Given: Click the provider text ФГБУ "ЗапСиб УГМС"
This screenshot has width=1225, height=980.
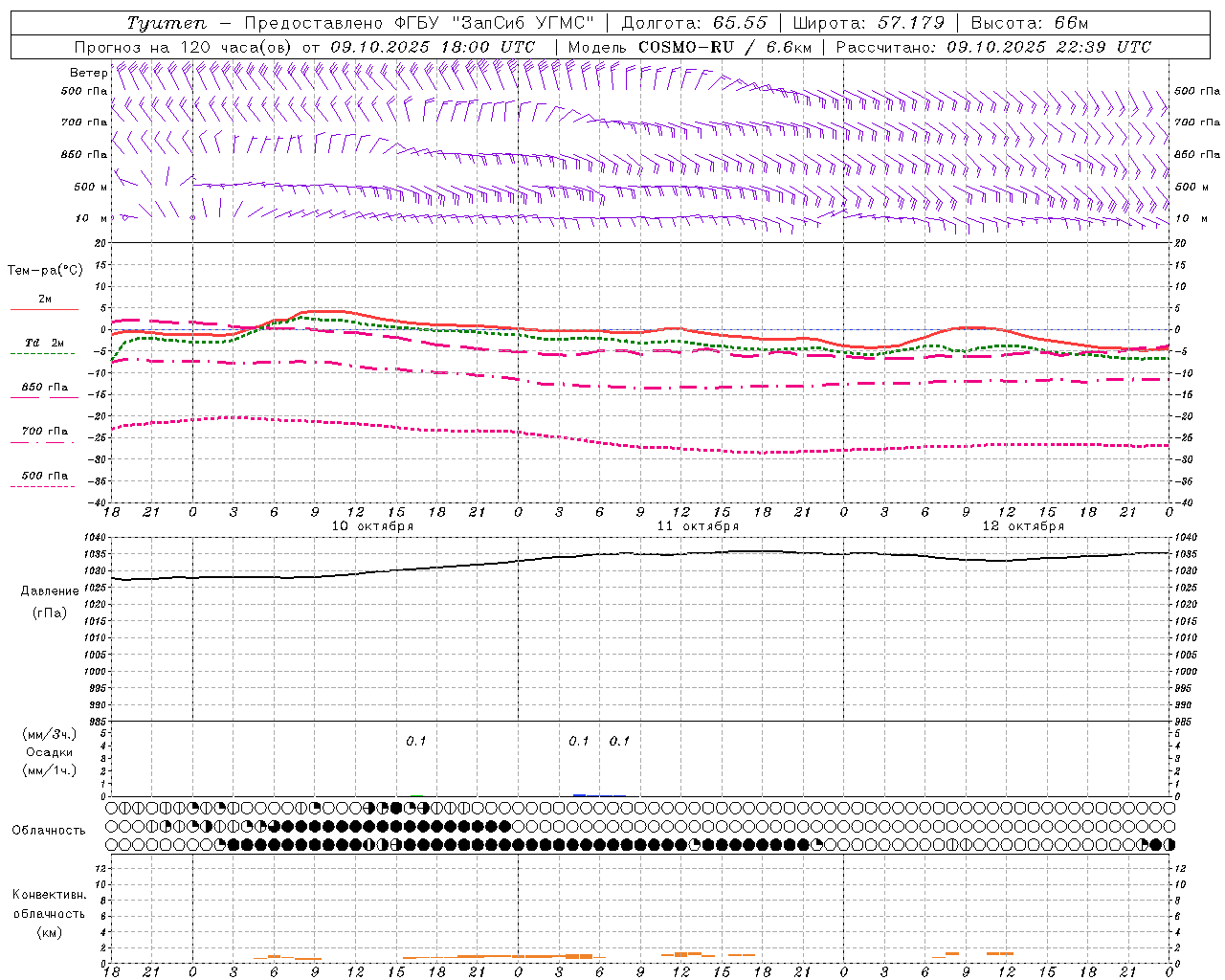Looking at the screenshot, I should tap(494, 23).
